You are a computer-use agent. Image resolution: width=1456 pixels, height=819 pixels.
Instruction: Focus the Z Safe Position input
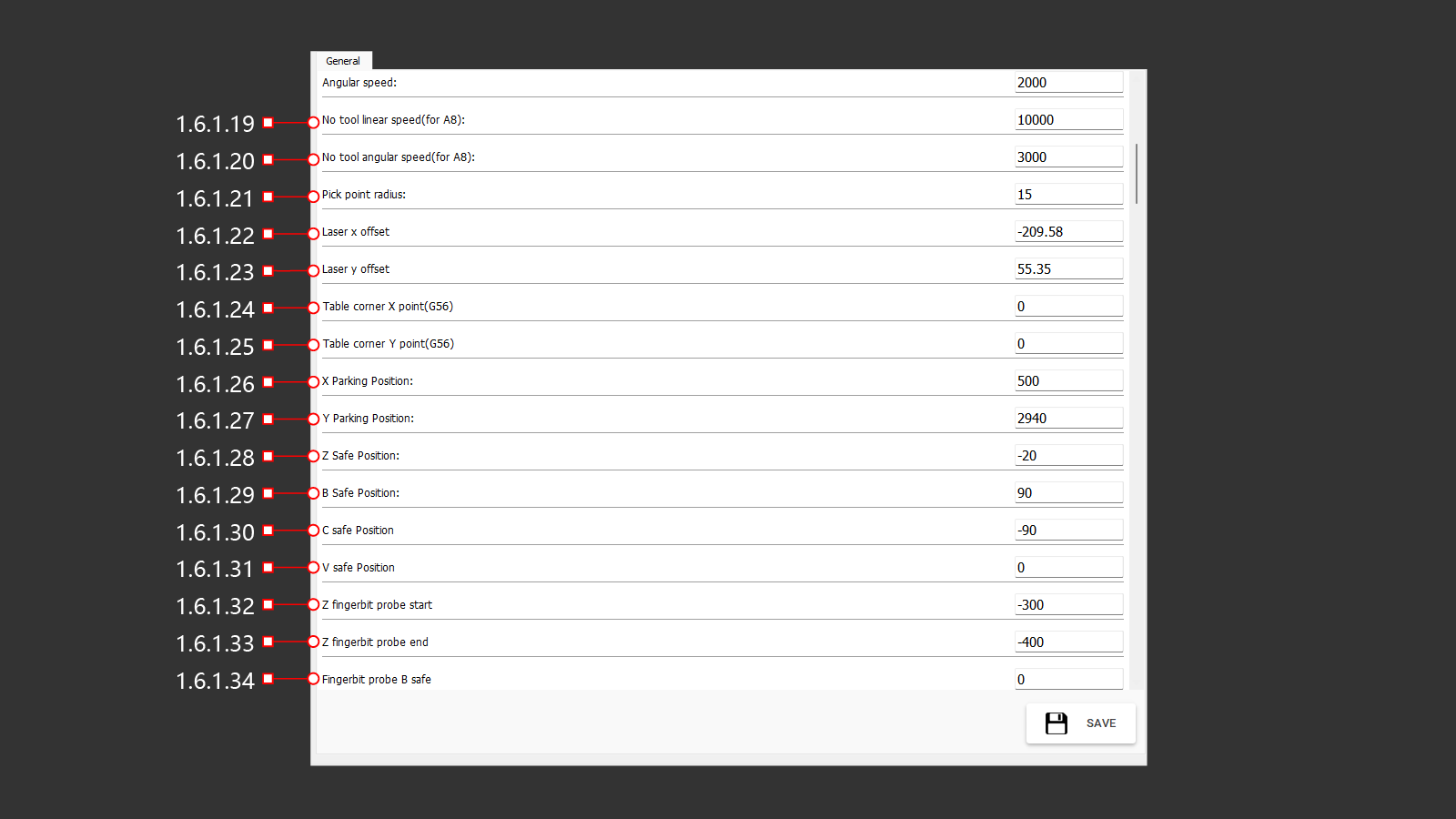click(x=1068, y=456)
